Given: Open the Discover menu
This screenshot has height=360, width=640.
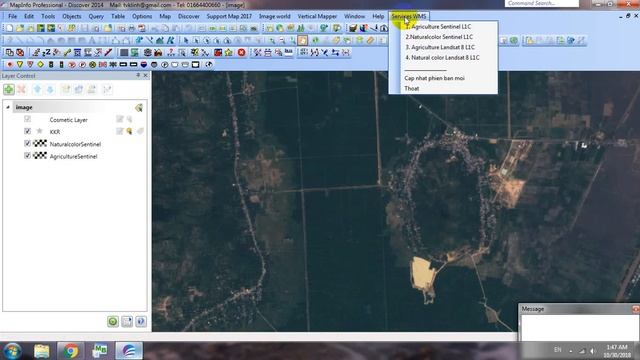Looking at the screenshot, I should (x=189, y=16).
